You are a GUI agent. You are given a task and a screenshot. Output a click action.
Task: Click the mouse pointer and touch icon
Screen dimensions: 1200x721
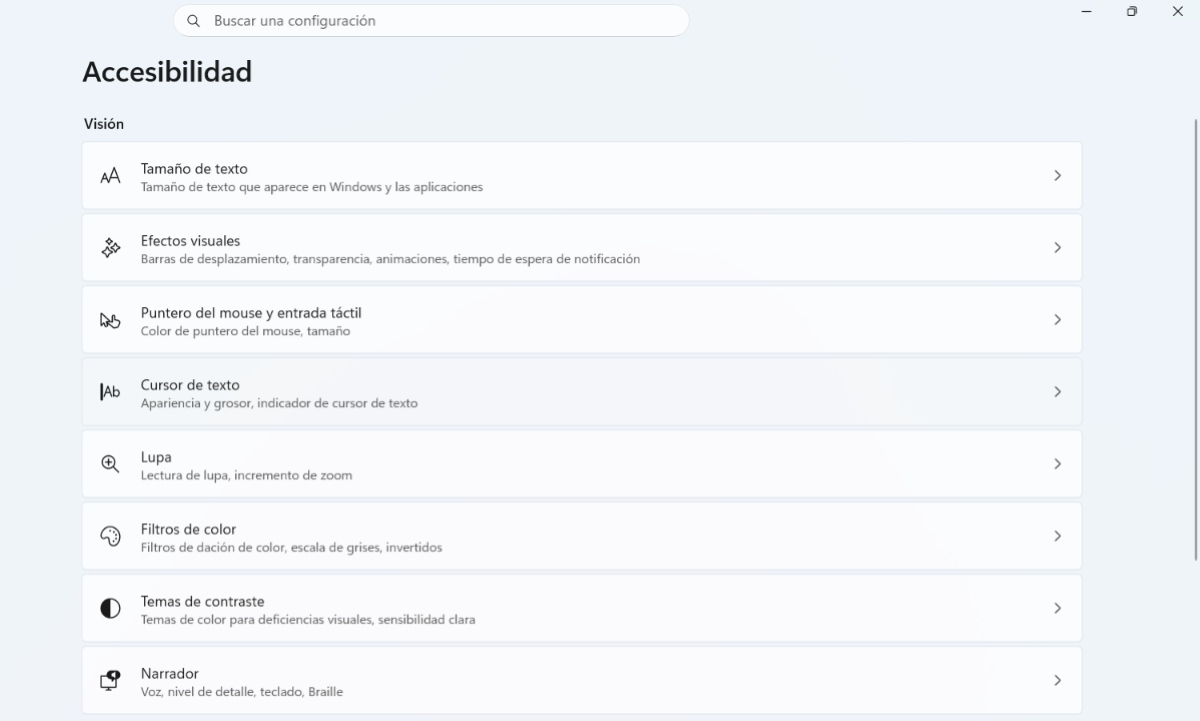click(110, 320)
